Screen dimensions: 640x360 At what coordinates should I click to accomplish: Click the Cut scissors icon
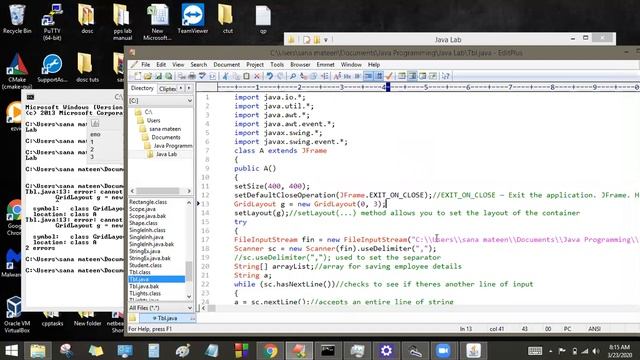click(x=225, y=76)
